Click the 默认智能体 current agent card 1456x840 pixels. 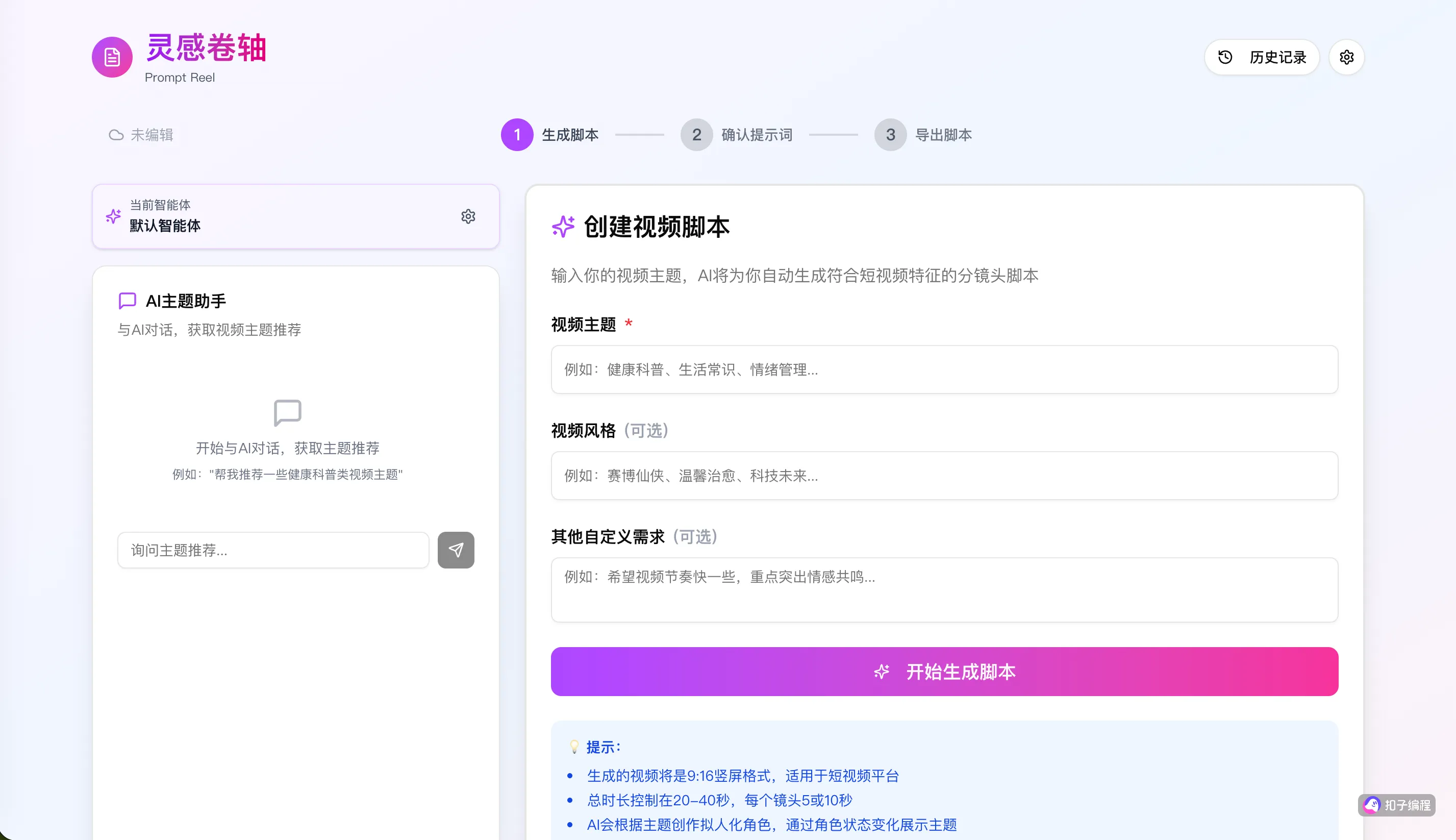pyautogui.click(x=288, y=216)
